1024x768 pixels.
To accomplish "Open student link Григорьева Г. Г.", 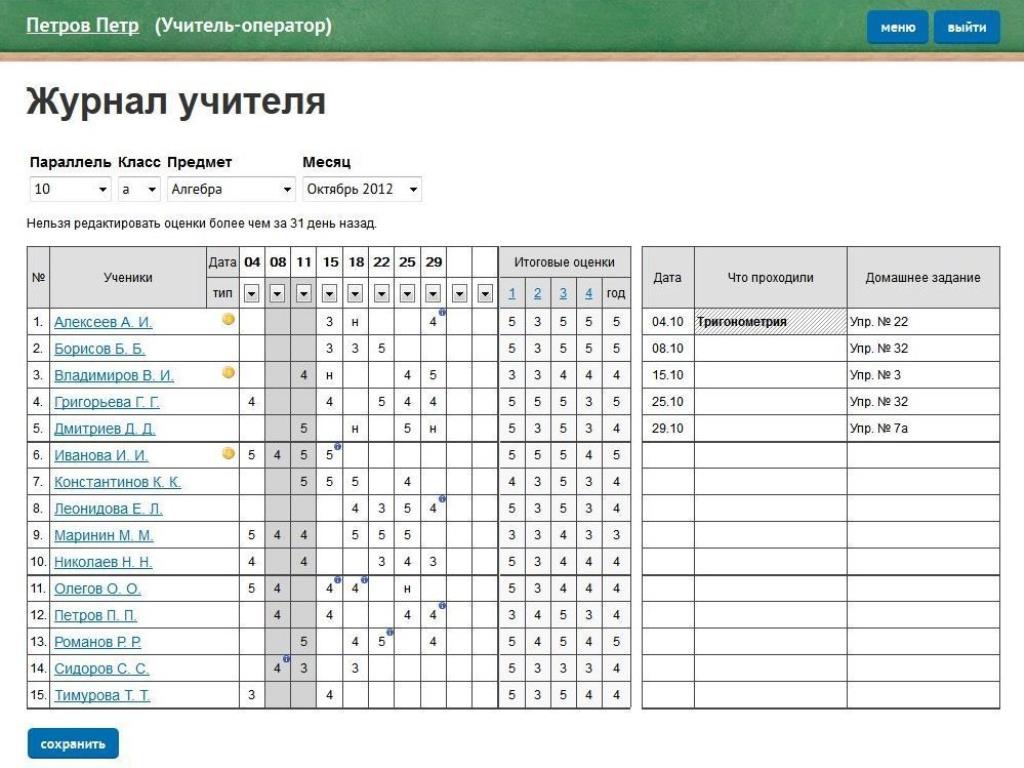I will point(106,403).
